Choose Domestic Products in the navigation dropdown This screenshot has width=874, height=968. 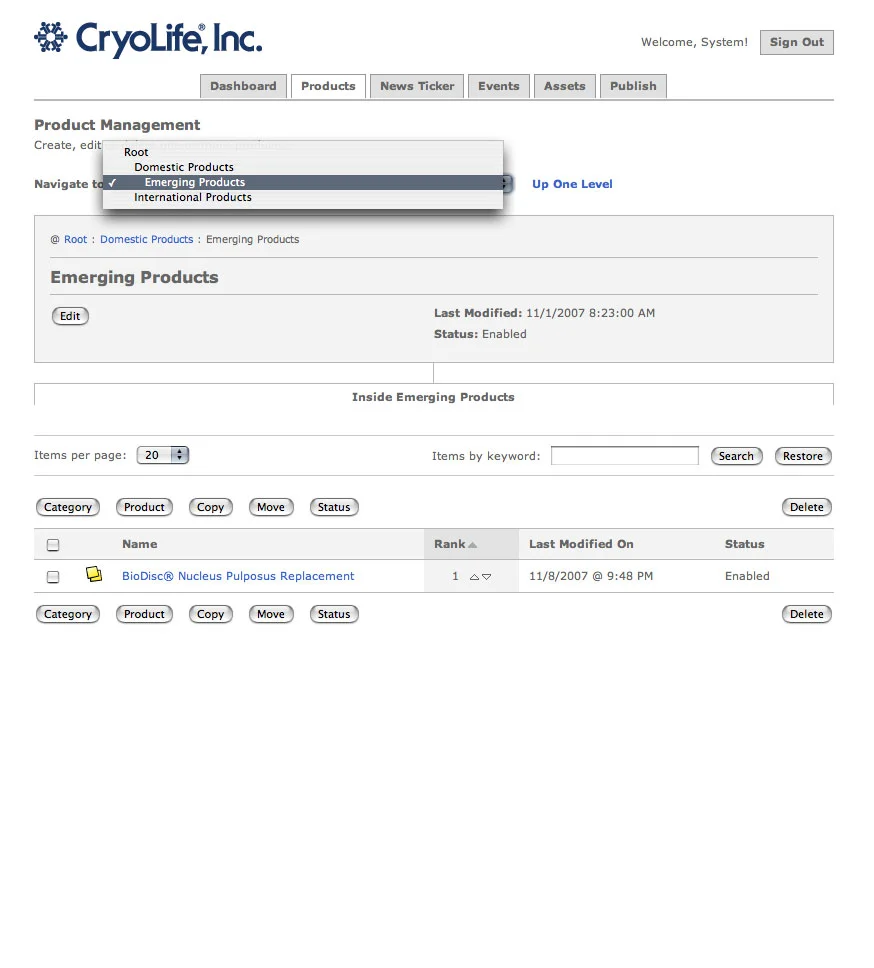[x=302, y=167]
